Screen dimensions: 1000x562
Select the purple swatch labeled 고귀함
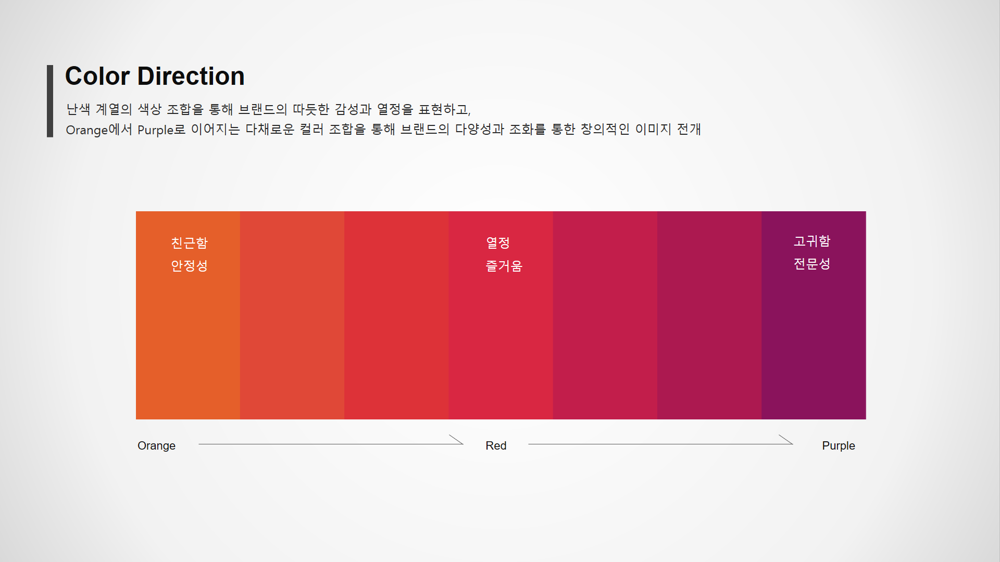pos(814,315)
